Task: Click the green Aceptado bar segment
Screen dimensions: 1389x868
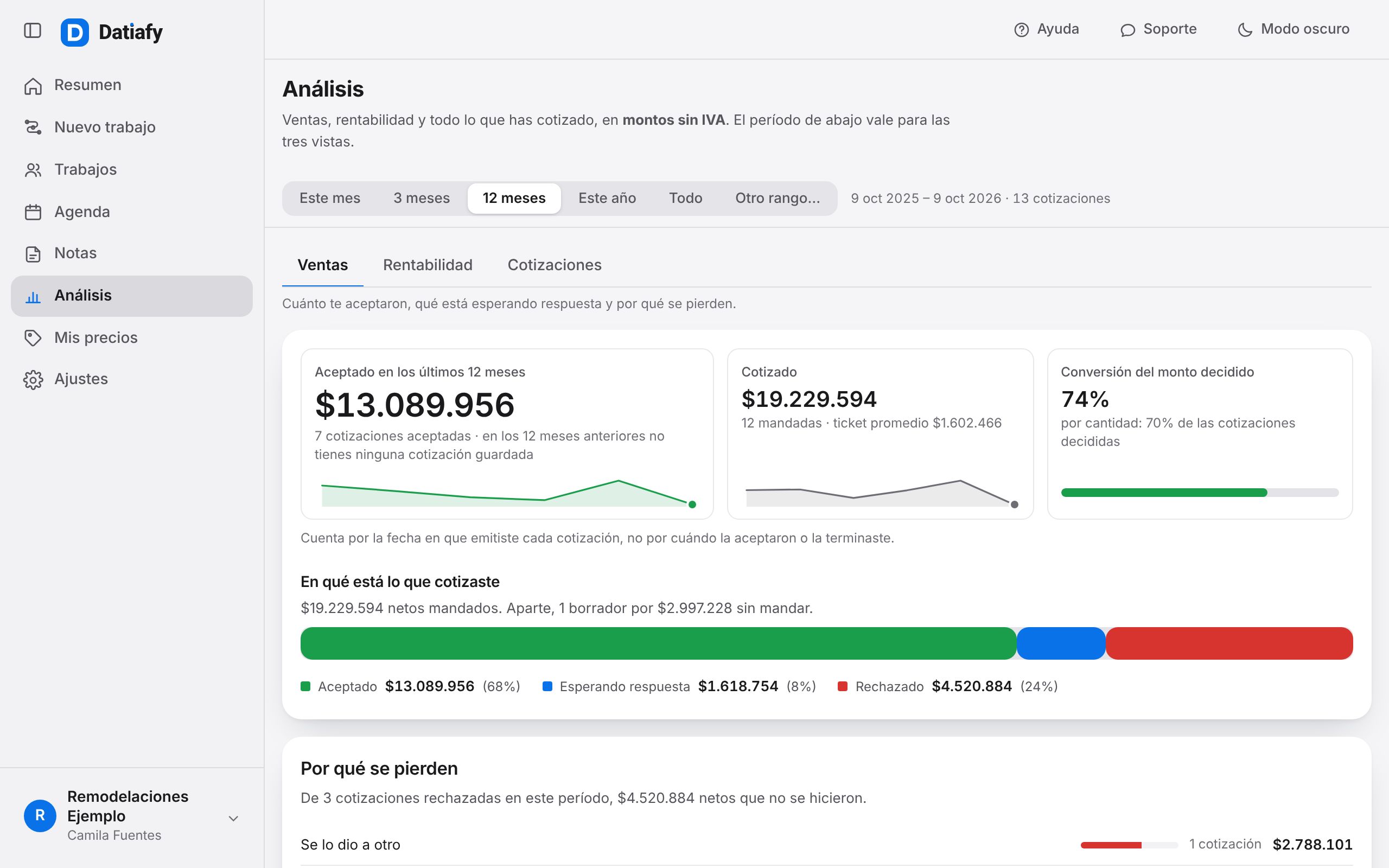Action: tap(658, 643)
